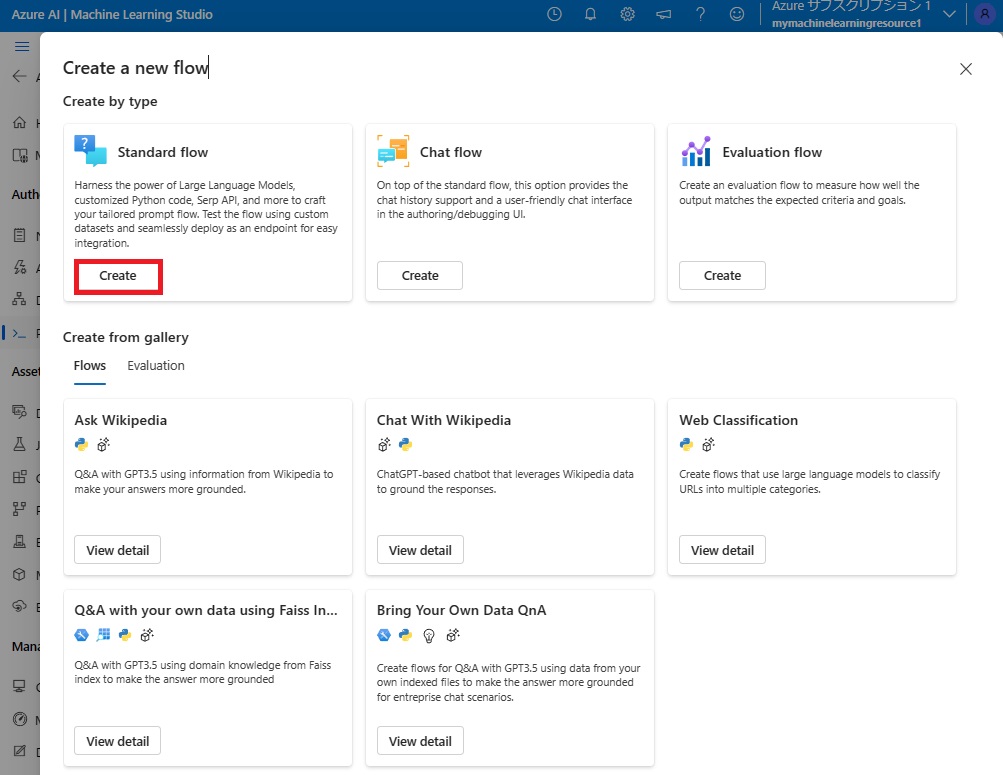Open the settings gear in header

pyautogui.click(x=628, y=14)
